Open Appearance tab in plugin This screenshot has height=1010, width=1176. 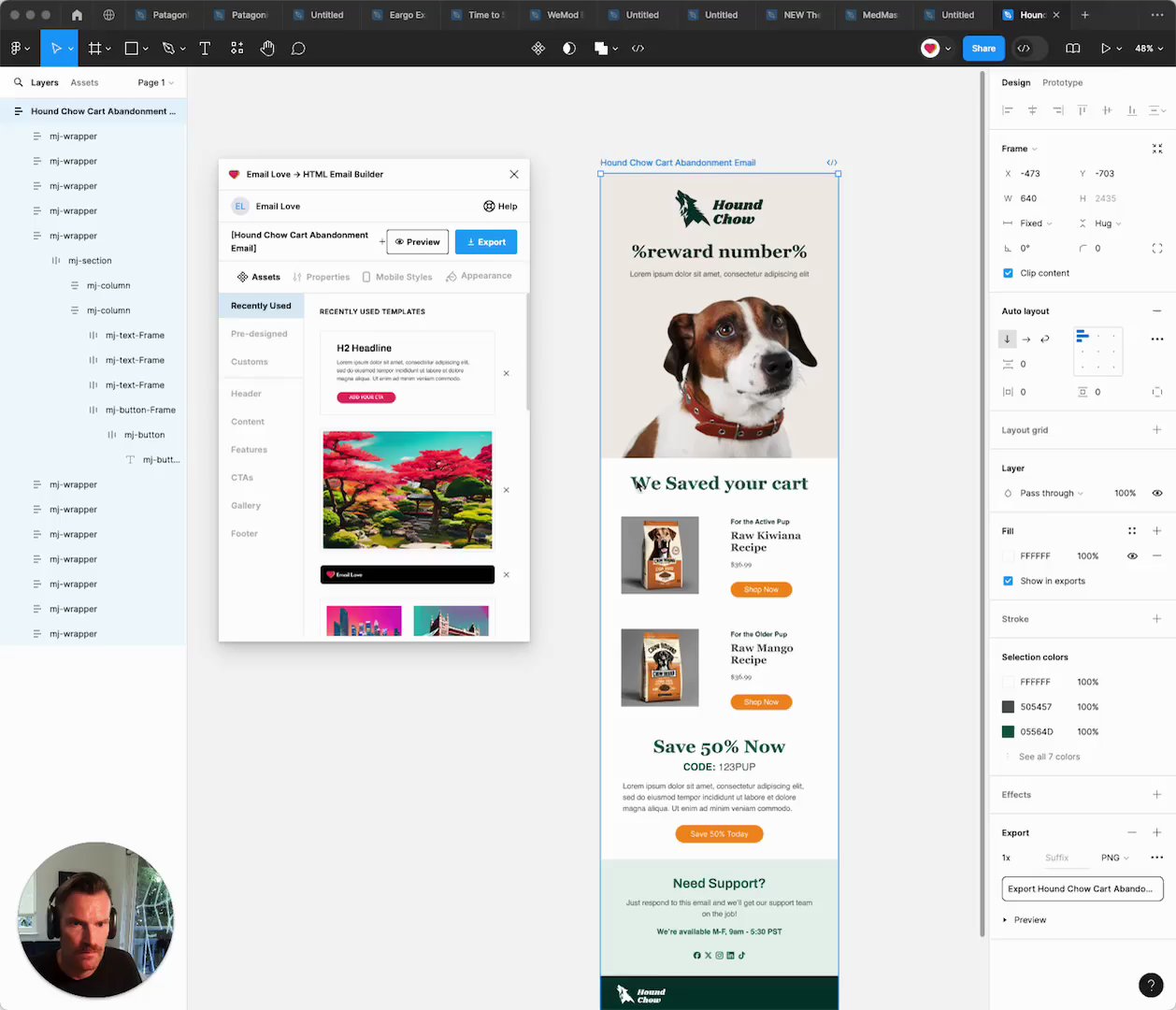click(x=479, y=276)
